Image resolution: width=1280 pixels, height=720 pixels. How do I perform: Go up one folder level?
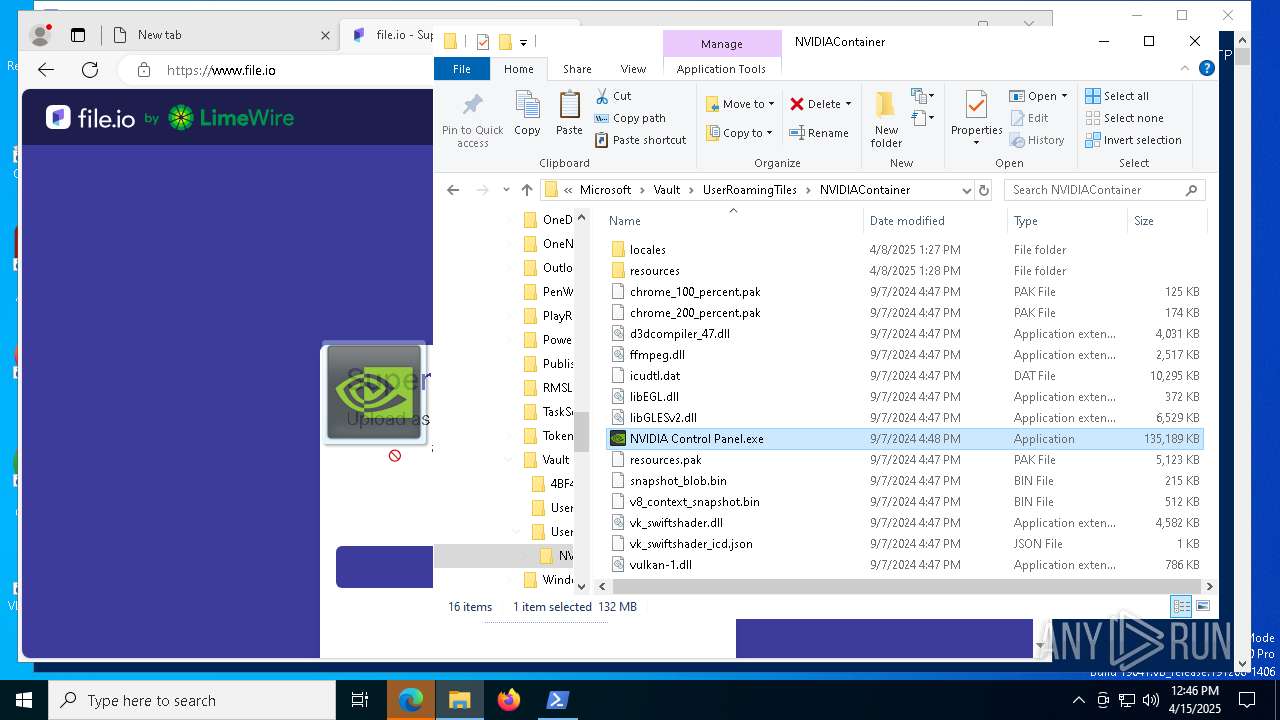[527, 190]
